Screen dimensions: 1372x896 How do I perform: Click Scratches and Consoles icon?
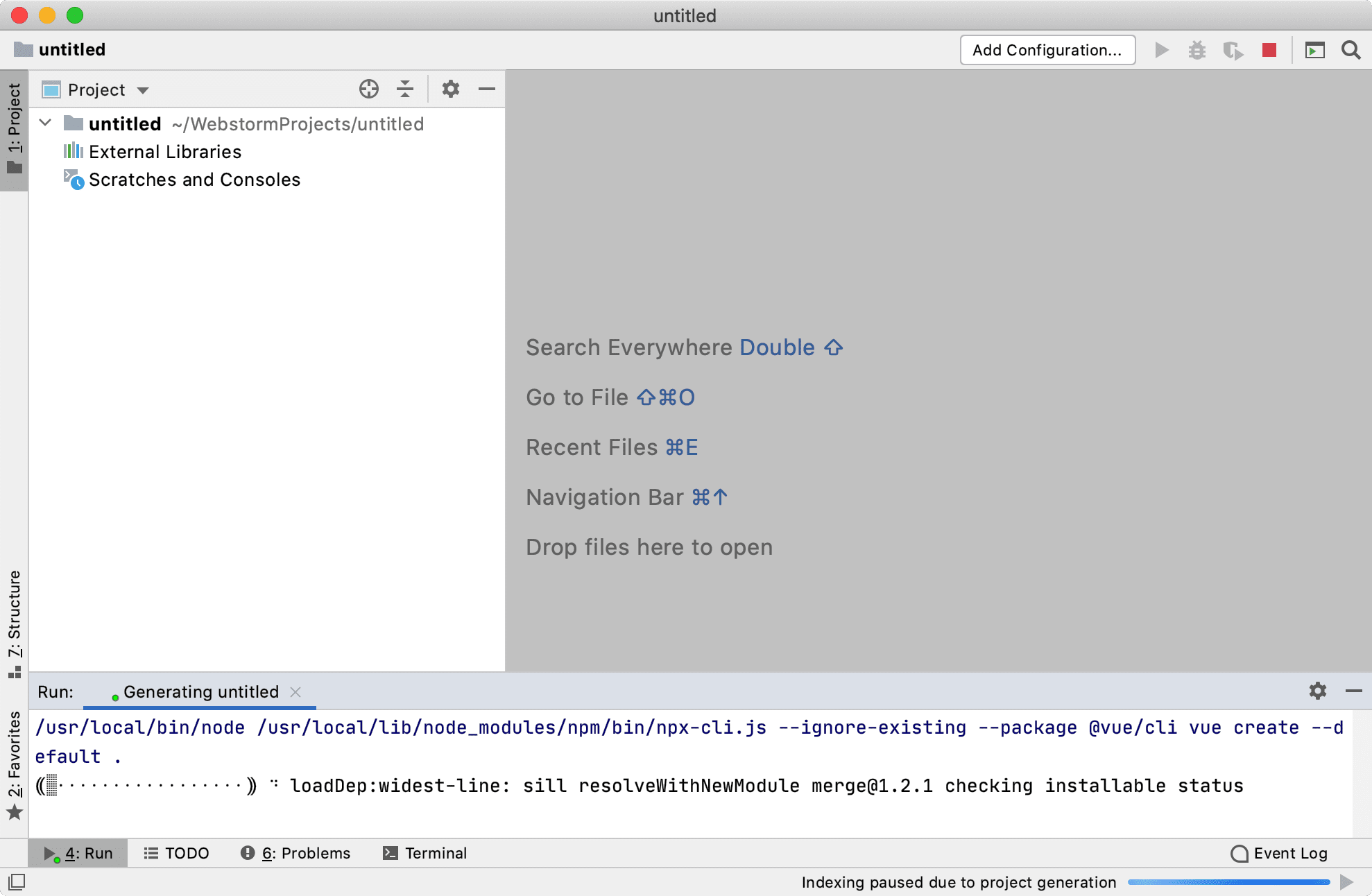pyautogui.click(x=74, y=179)
